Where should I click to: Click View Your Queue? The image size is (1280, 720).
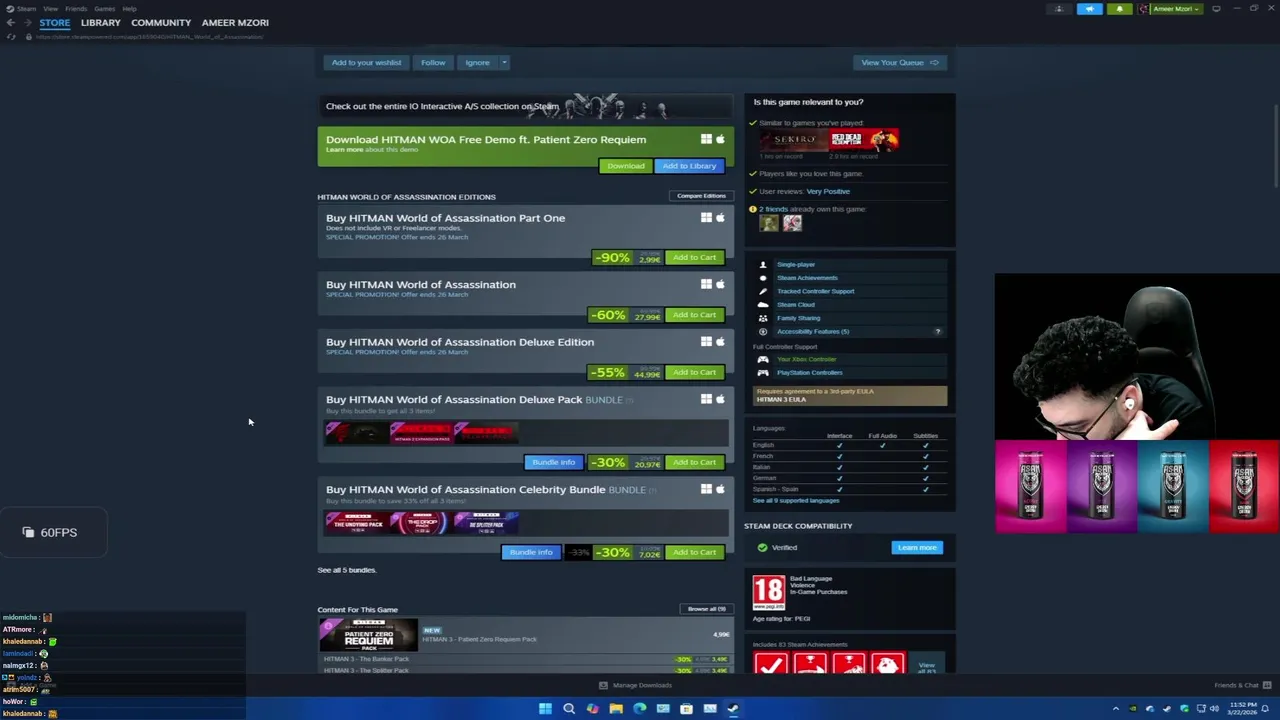(x=899, y=62)
